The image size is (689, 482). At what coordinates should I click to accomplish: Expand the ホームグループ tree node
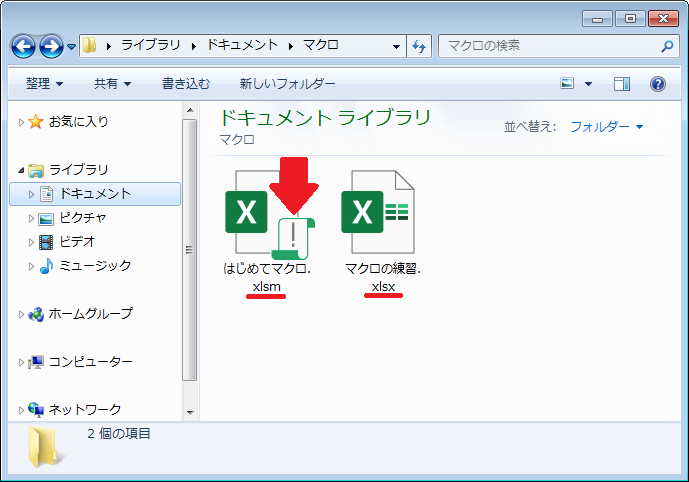[x=21, y=314]
